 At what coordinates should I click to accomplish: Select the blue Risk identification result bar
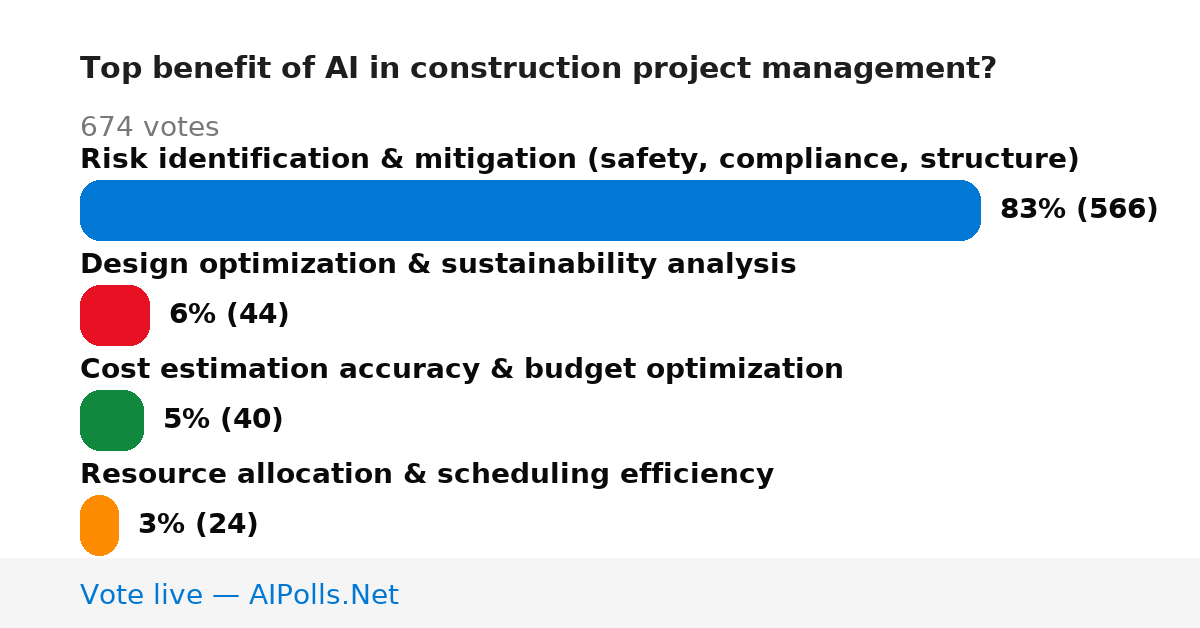pyautogui.click(x=530, y=210)
